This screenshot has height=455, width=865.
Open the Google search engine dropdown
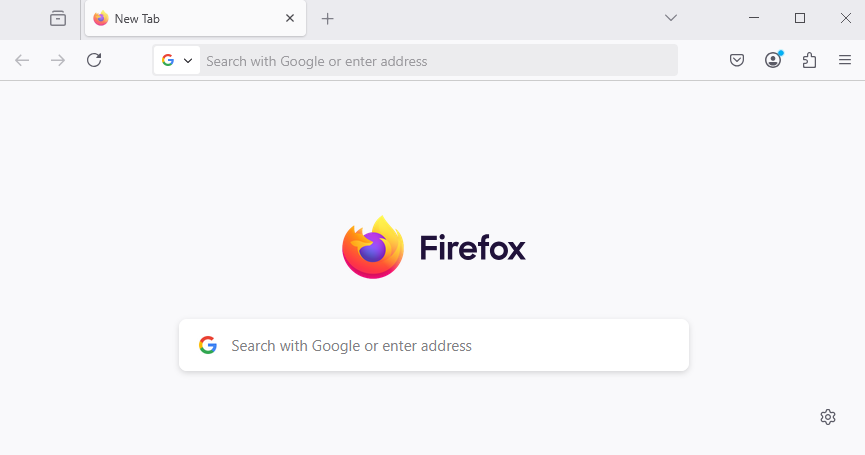[x=177, y=60]
